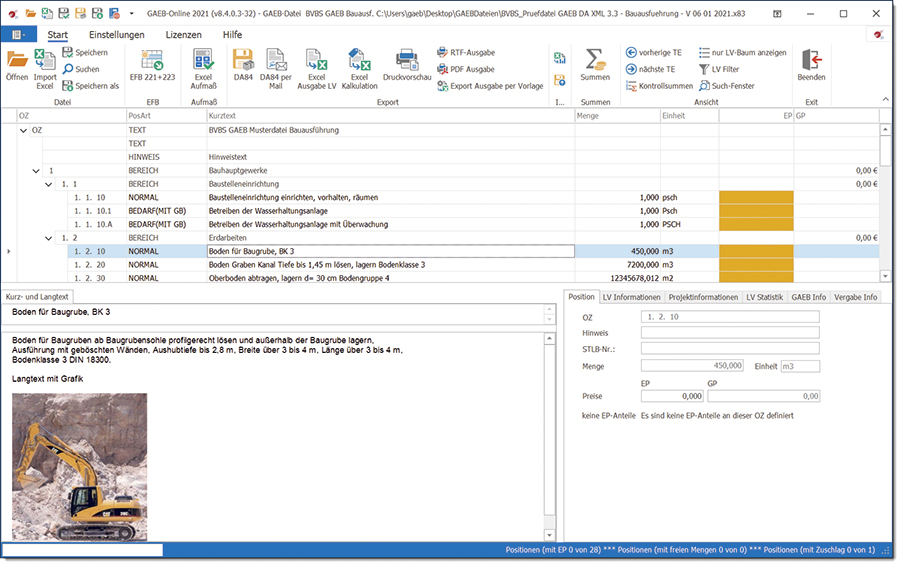Click the Beenden exit icon
900x565 pixels.
click(811, 60)
